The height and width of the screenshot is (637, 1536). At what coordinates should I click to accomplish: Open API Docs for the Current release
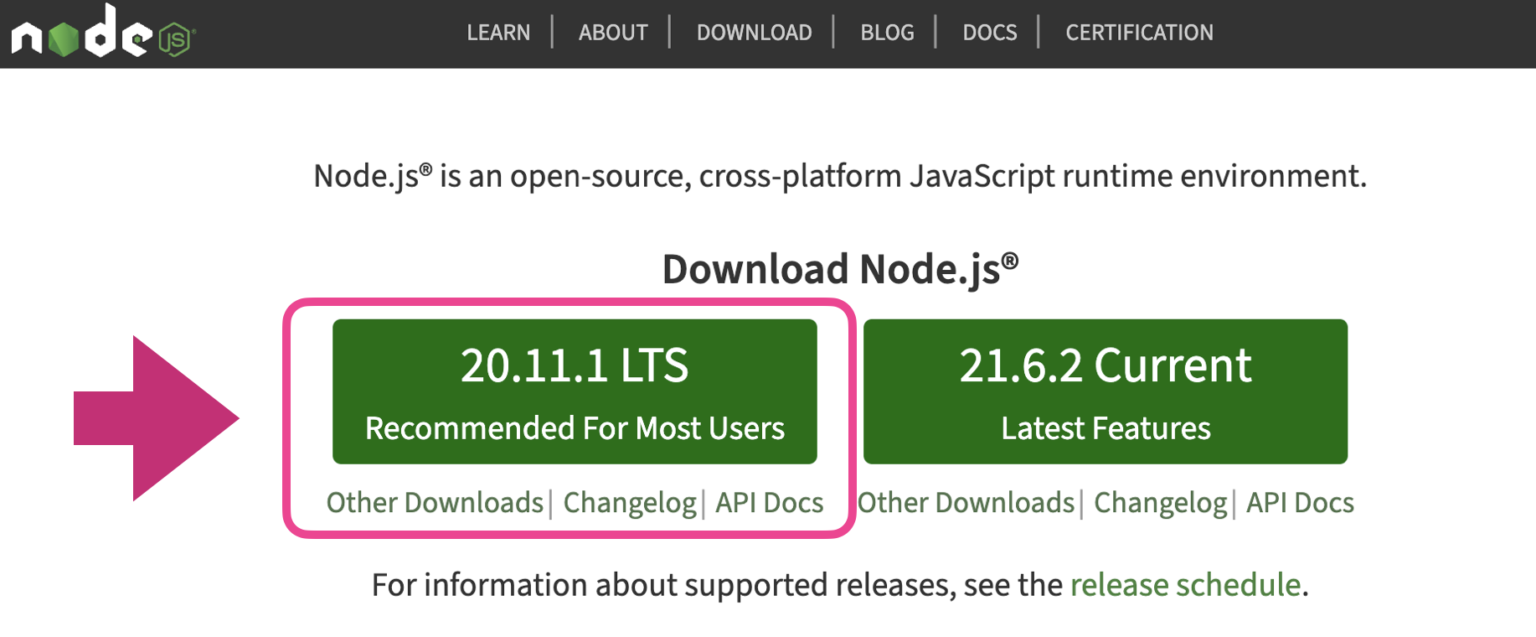pos(1300,502)
